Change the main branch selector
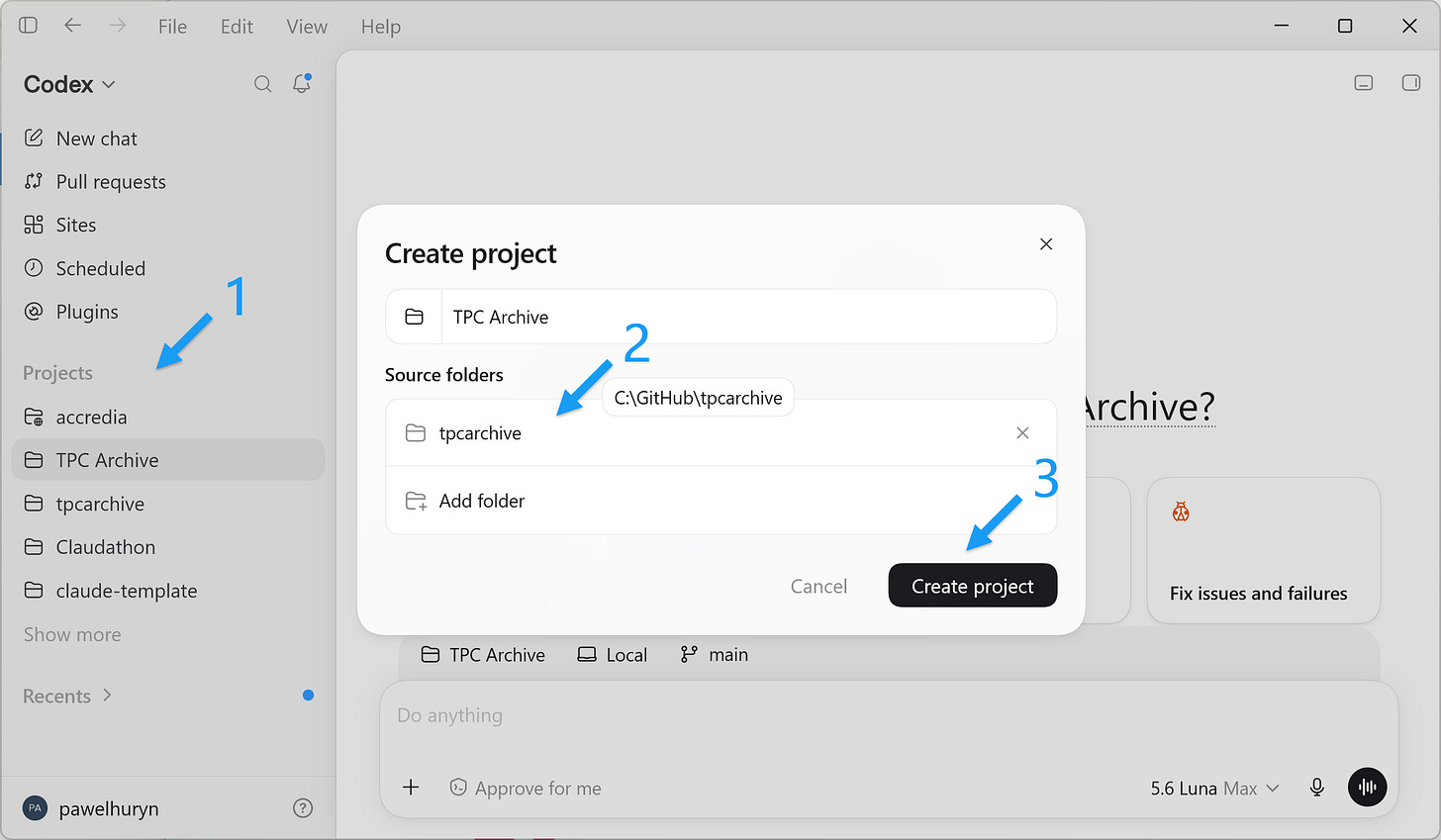The height and width of the screenshot is (840, 1441). click(x=714, y=655)
